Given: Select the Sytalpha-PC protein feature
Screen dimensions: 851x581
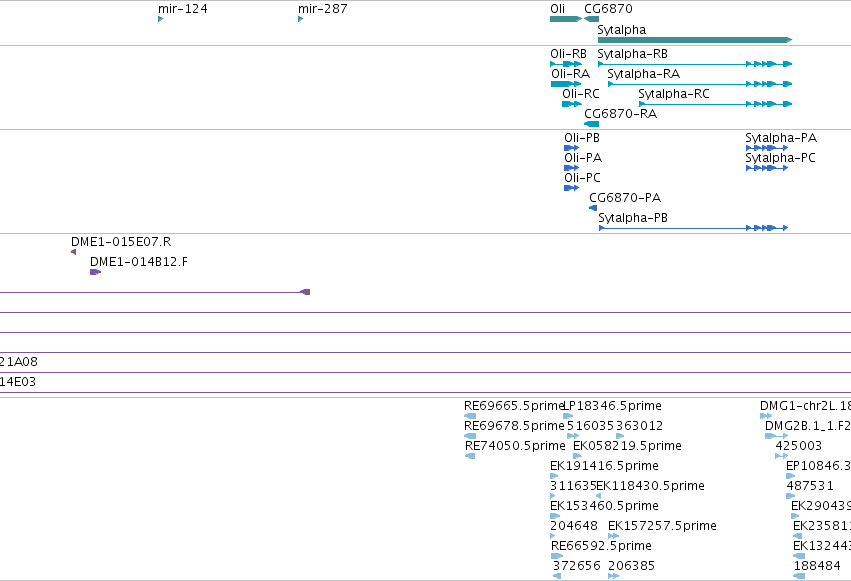Looking at the screenshot, I should point(767,168).
